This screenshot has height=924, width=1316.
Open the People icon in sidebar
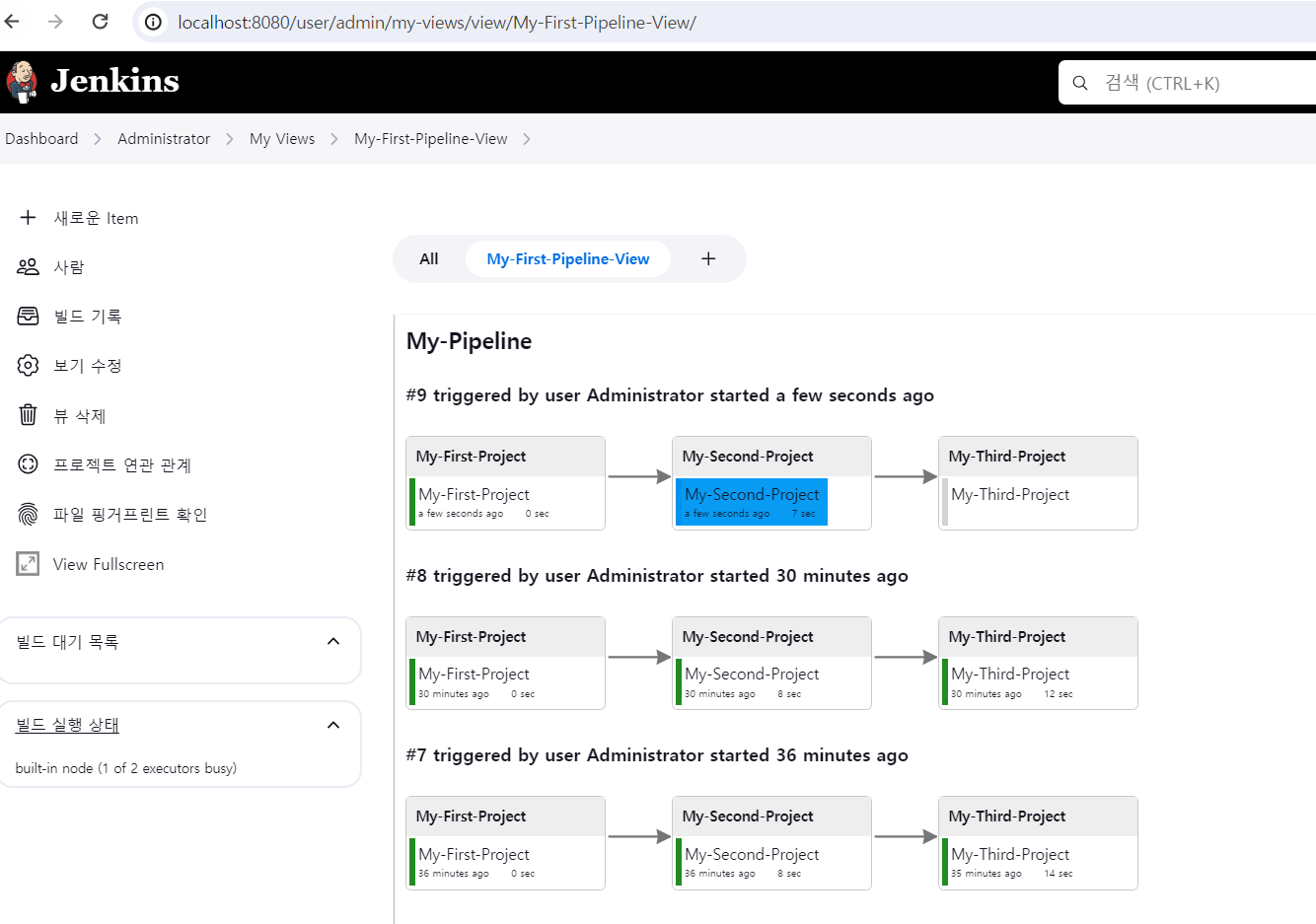pyautogui.click(x=28, y=267)
